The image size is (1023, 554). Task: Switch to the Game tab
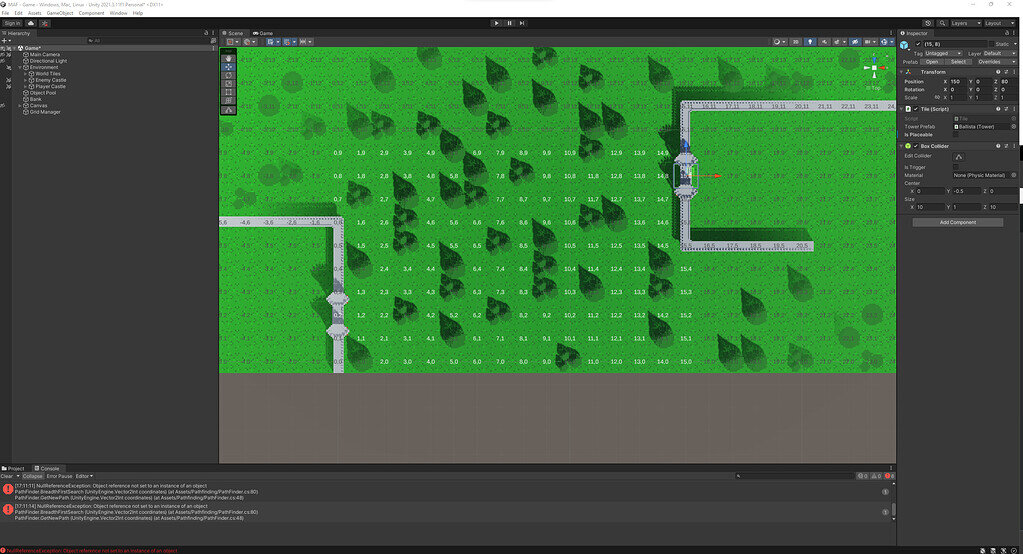click(x=264, y=33)
